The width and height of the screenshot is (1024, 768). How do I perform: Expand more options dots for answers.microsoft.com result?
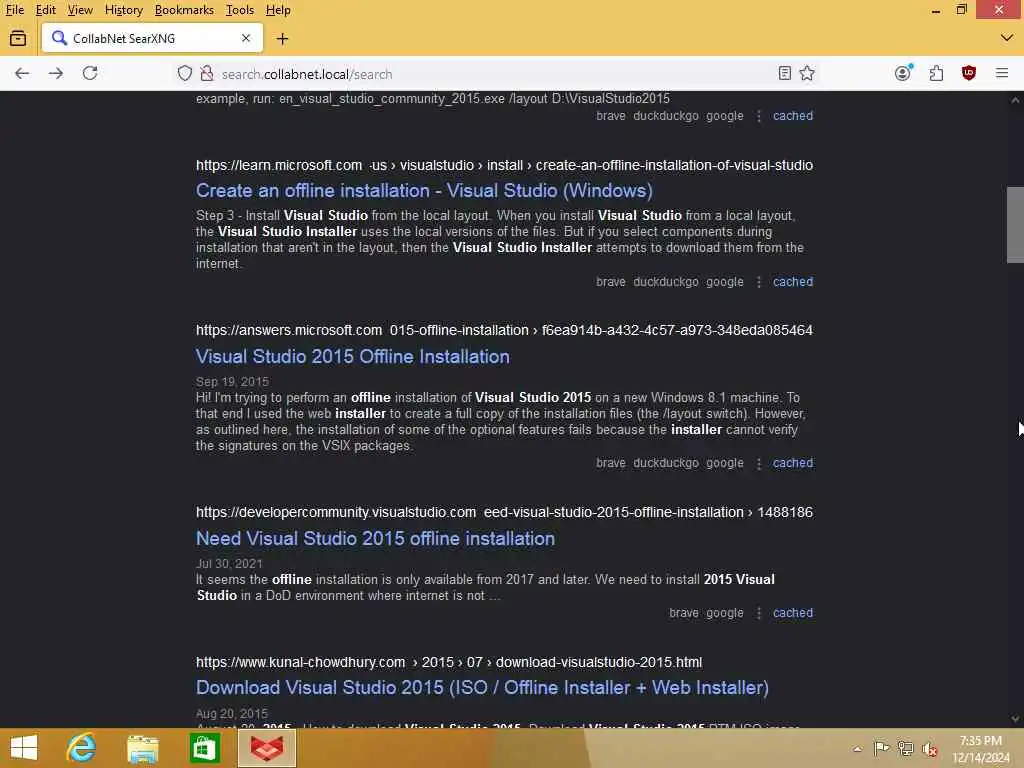[759, 463]
